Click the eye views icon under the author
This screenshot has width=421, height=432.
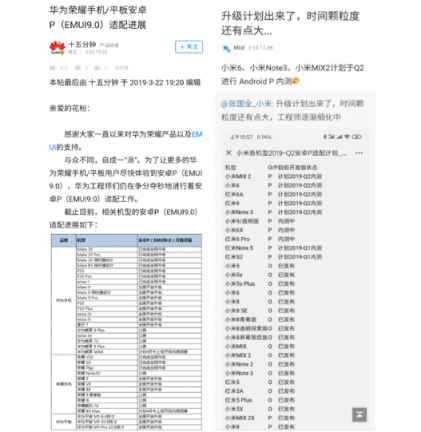click(52, 68)
